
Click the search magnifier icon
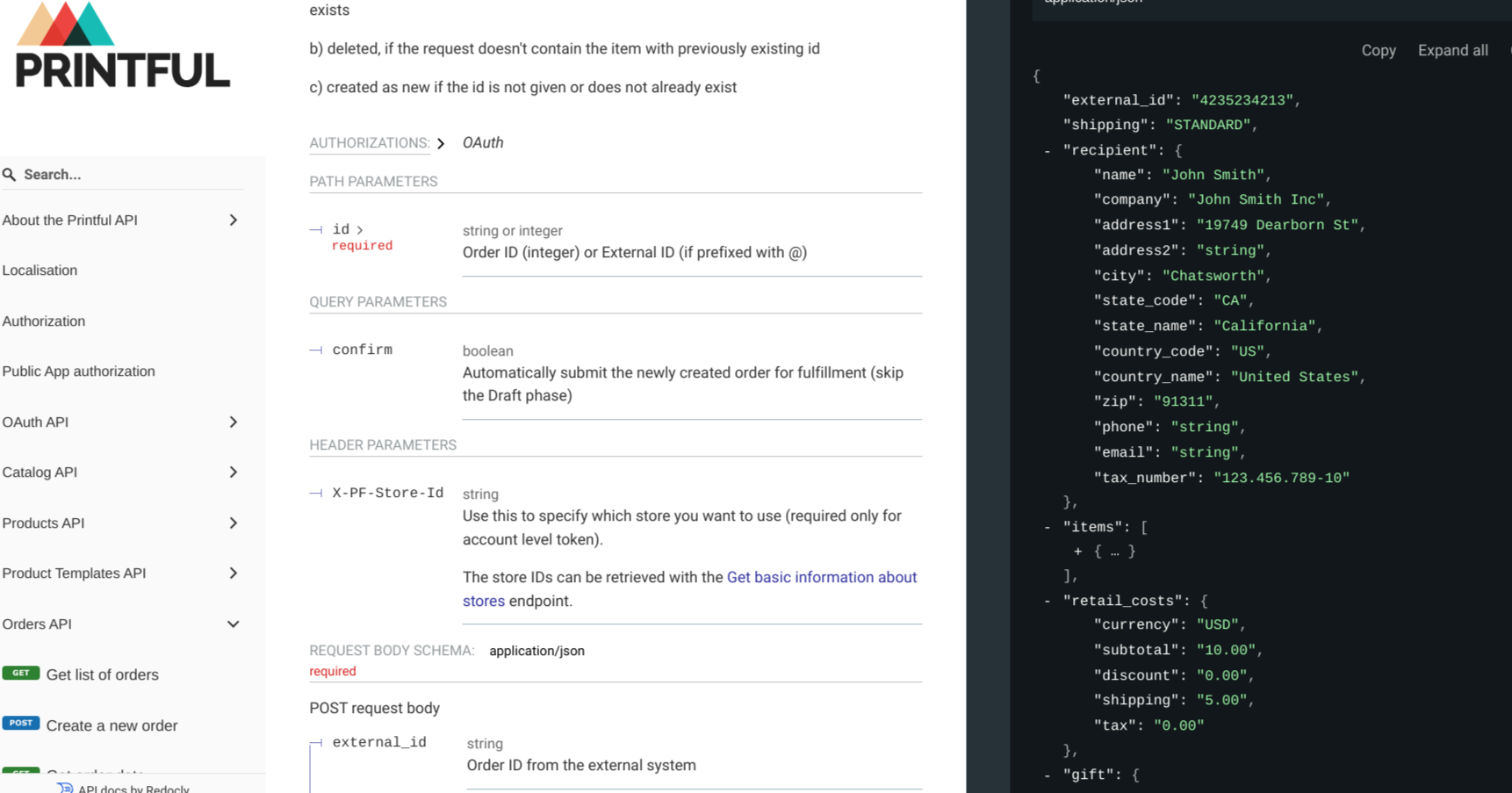(10, 175)
